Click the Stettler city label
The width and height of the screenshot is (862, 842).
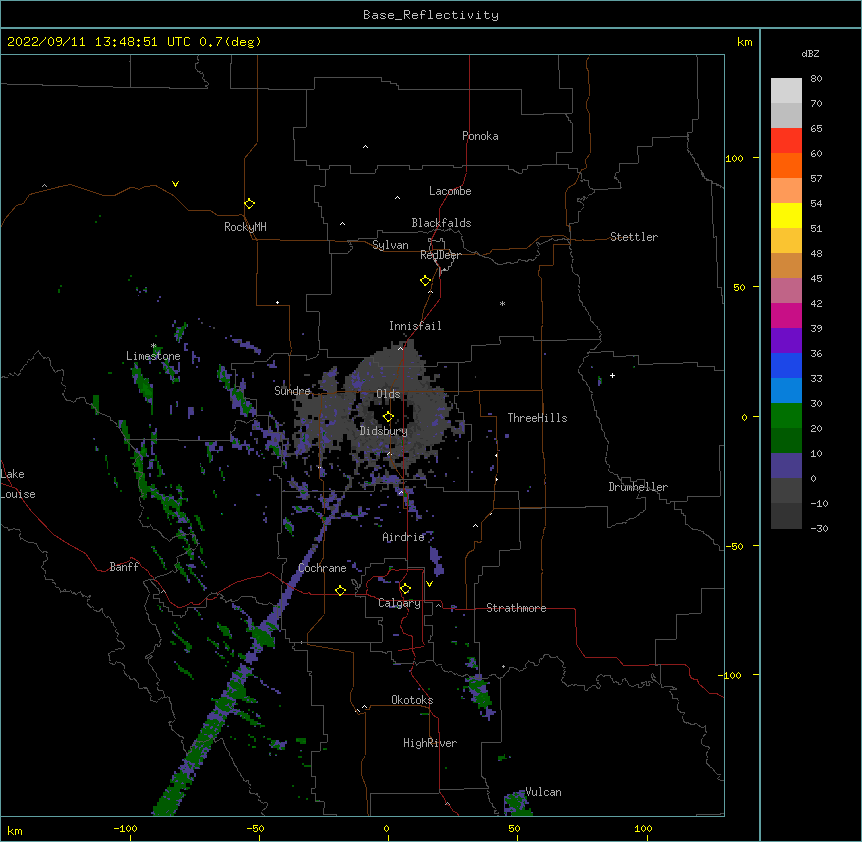[x=634, y=237]
